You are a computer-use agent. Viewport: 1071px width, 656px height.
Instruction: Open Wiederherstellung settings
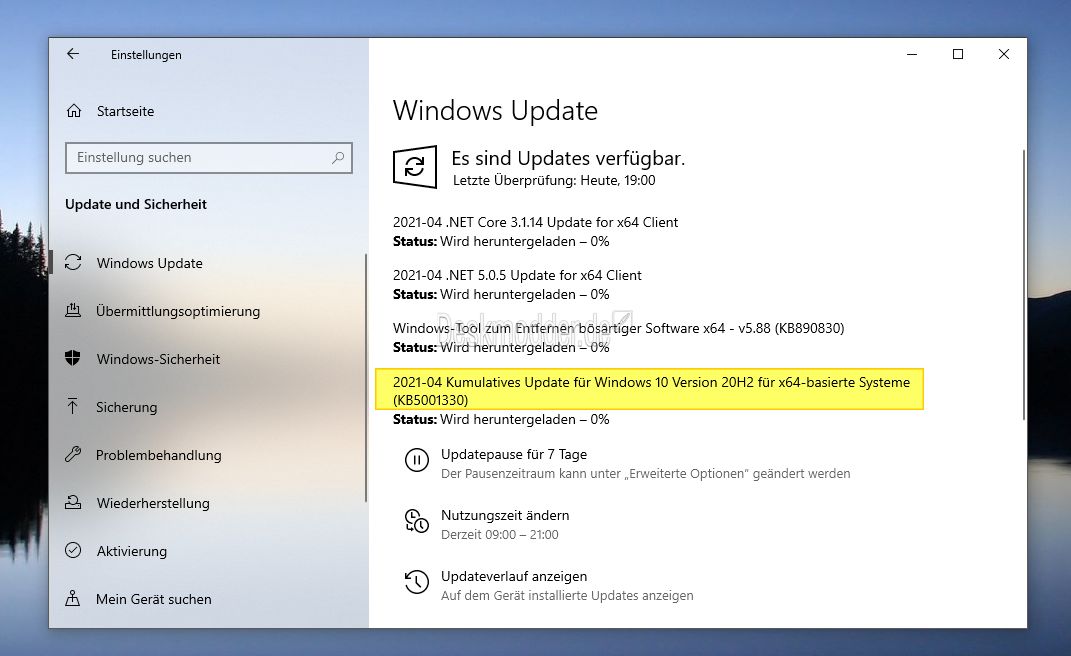(153, 503)
